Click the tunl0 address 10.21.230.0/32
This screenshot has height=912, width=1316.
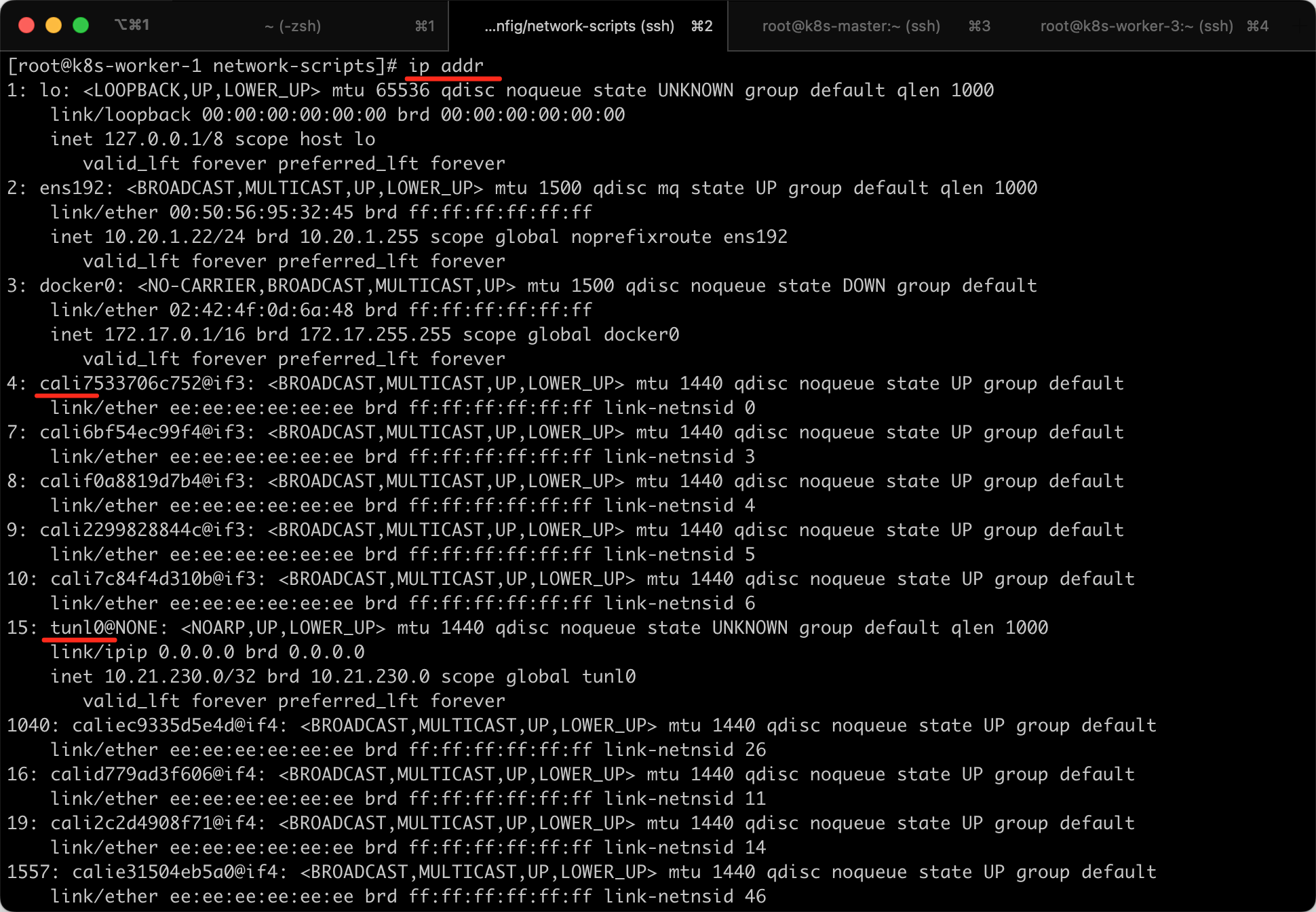[x=180, y=677]
